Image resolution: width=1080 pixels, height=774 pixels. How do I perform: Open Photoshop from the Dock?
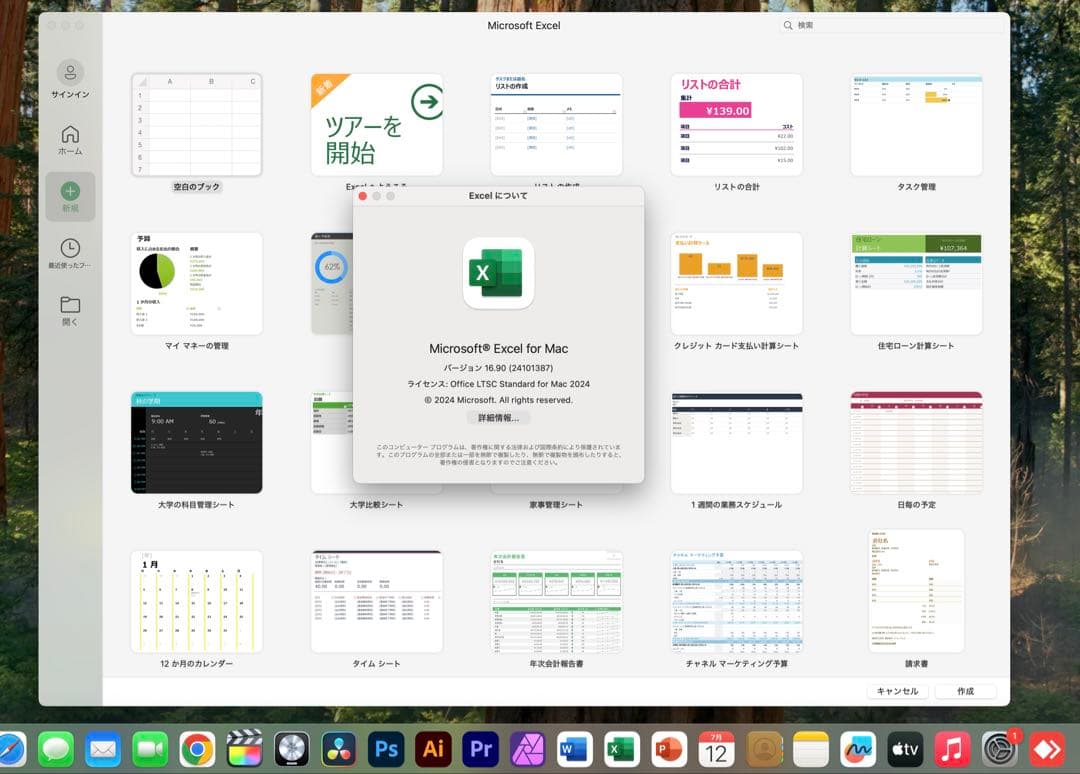pyautogui.click(x=388, y=750)
